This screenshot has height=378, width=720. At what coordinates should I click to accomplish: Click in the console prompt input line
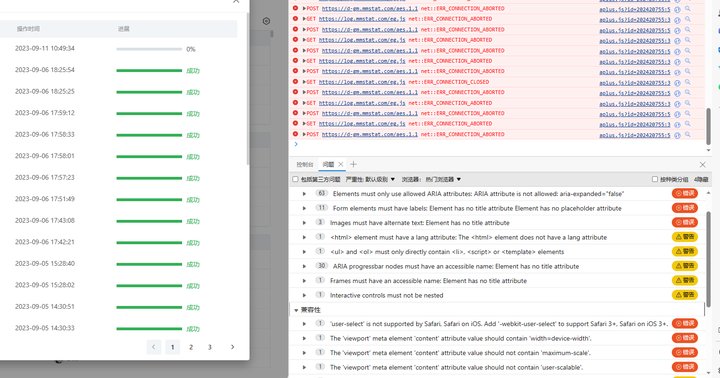[501, 144]
